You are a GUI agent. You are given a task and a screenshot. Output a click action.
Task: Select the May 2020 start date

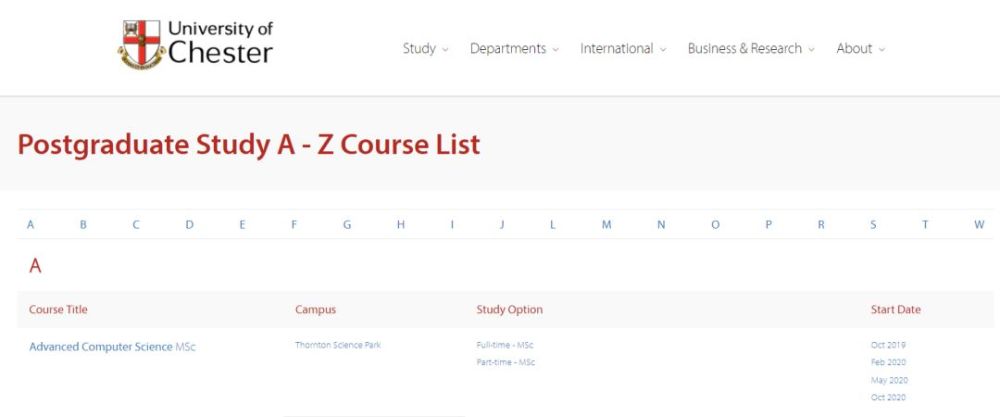click(x=888, y=380)
